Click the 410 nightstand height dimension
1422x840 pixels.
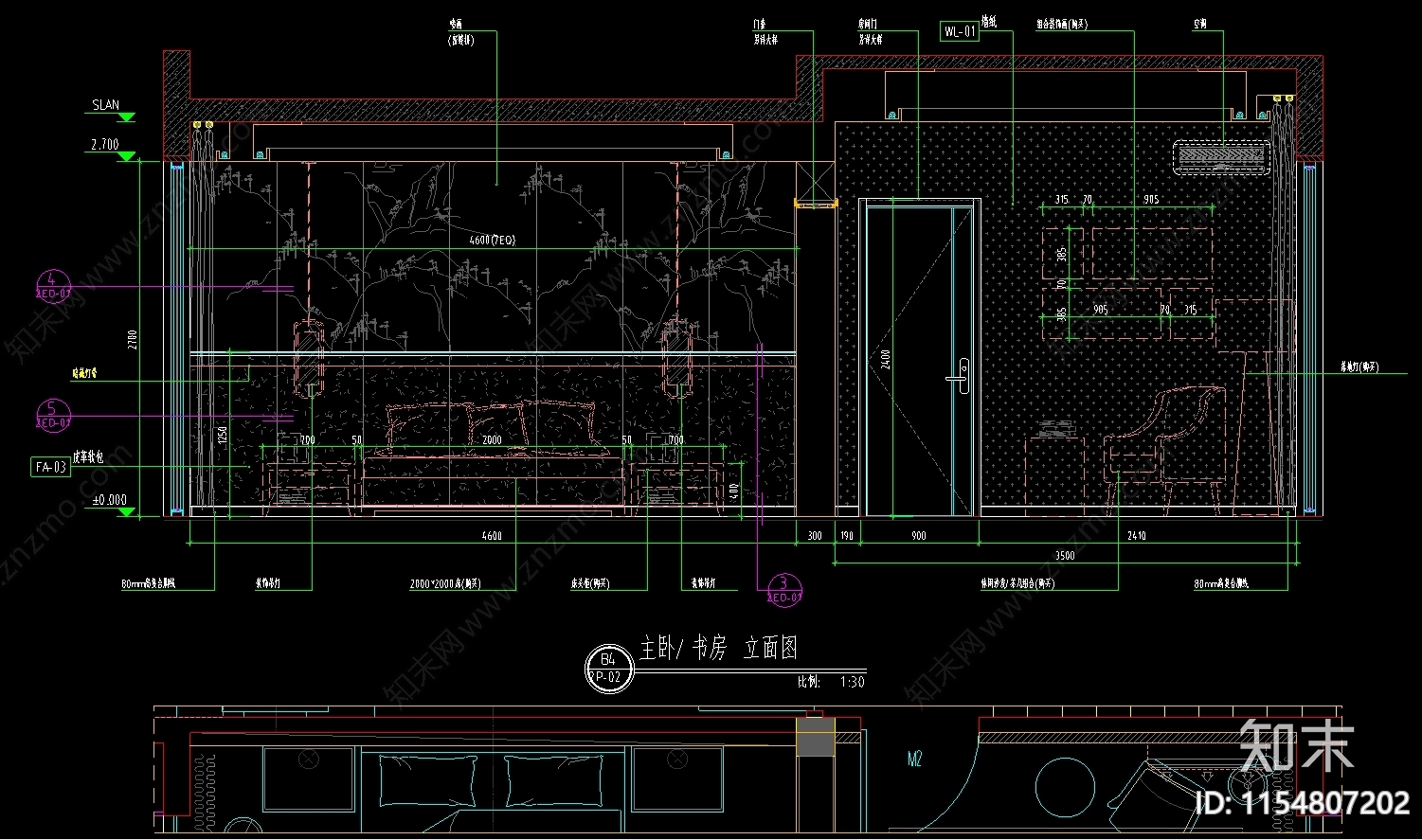(x=734, y=492)
